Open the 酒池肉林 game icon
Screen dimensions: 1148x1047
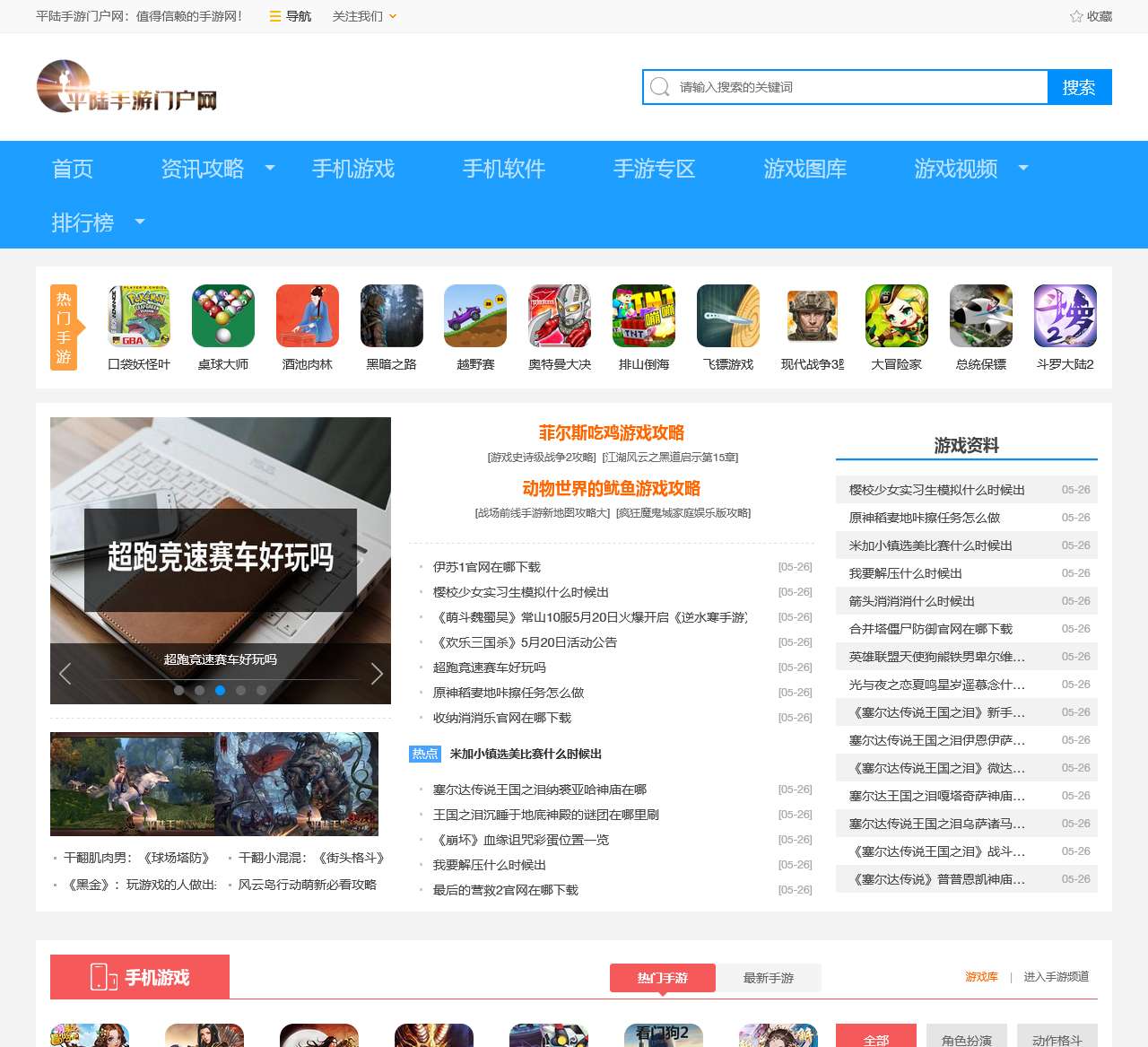pos(308,316)
